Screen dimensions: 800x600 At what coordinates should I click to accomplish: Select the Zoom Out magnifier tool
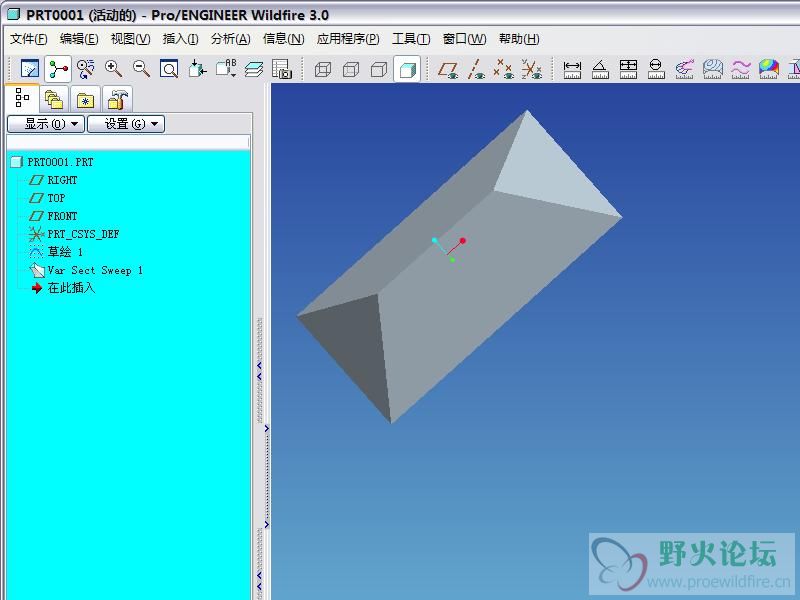pos(141,69)
